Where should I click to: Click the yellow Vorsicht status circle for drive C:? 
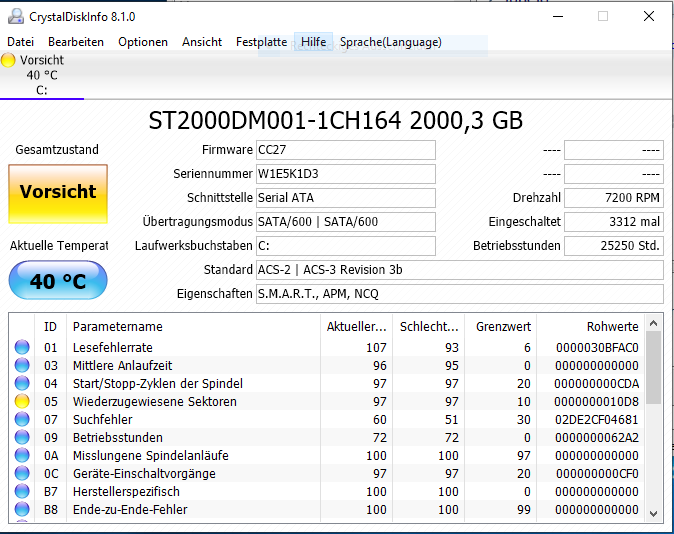(x=8, y=60)
